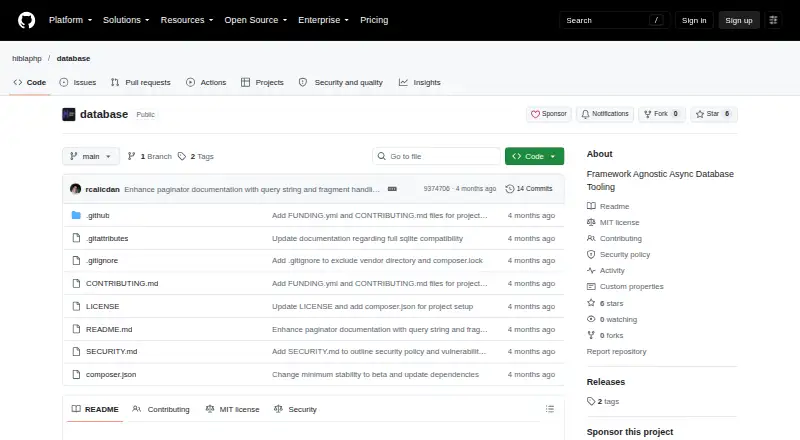Click the star icon beside 6 stars
The height and width of the screenshot is (440, 800).
click(x=591, y=303)
